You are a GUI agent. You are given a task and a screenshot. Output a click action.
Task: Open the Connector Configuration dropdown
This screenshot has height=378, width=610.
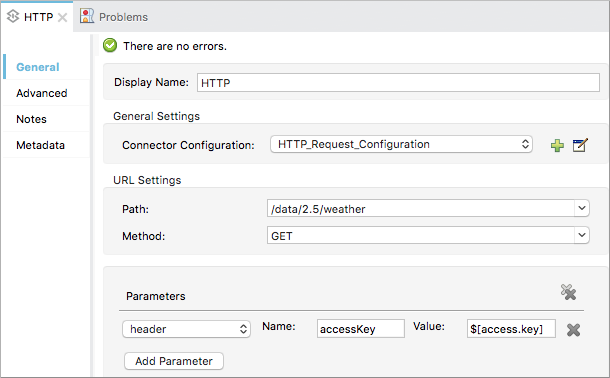401,144
